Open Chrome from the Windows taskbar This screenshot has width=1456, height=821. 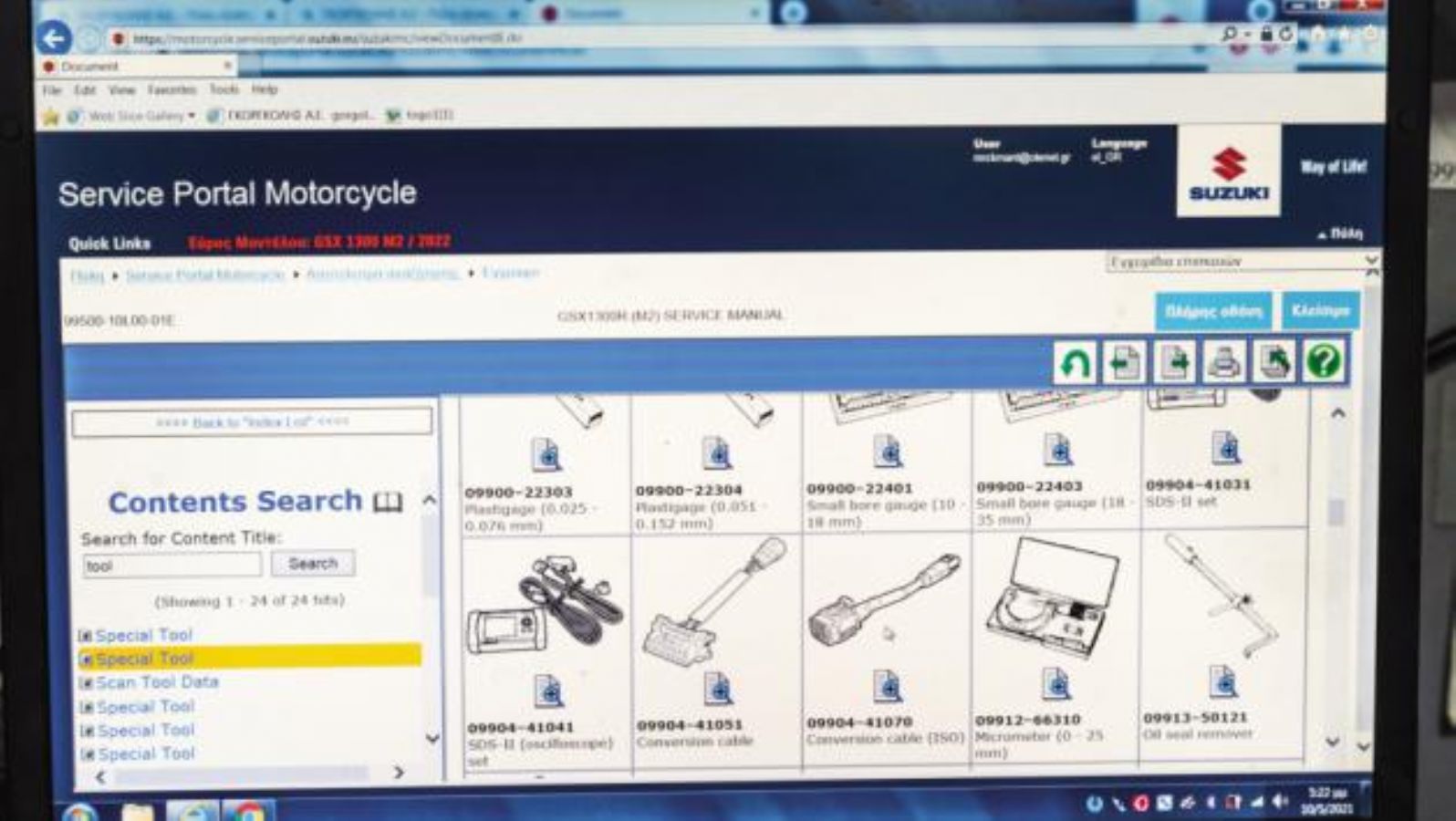[247, 810]
